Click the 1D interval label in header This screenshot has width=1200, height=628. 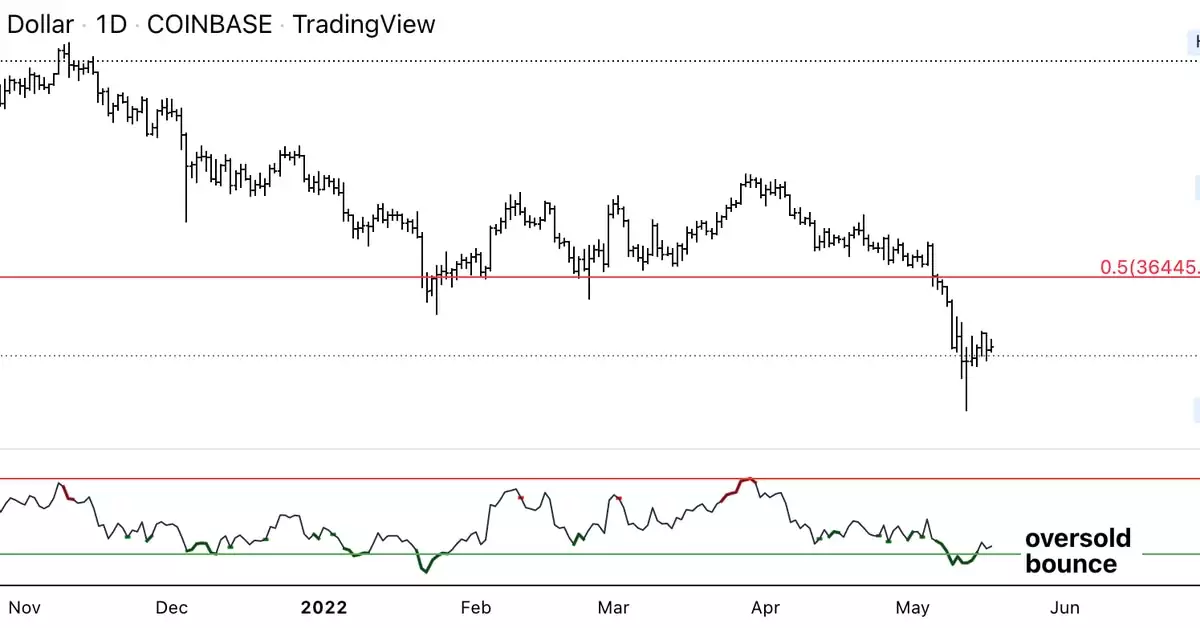pos(111,24)
